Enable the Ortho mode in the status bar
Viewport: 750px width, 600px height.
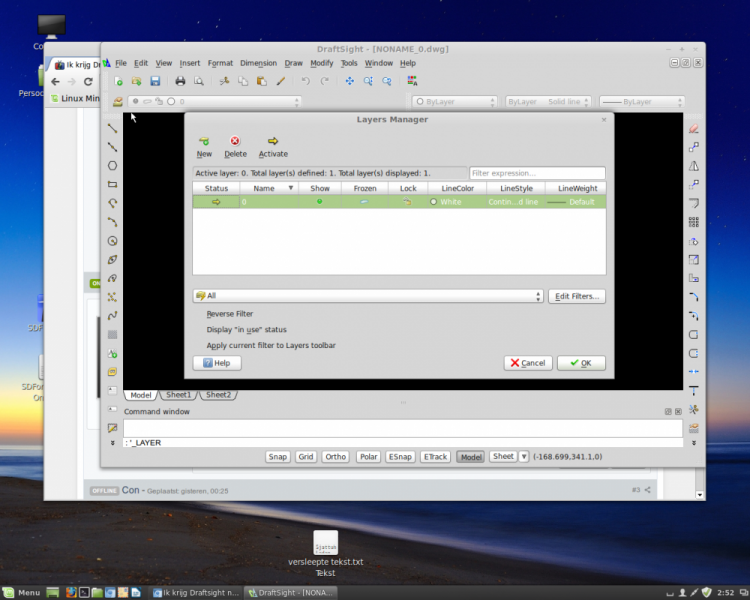(336, 457)
